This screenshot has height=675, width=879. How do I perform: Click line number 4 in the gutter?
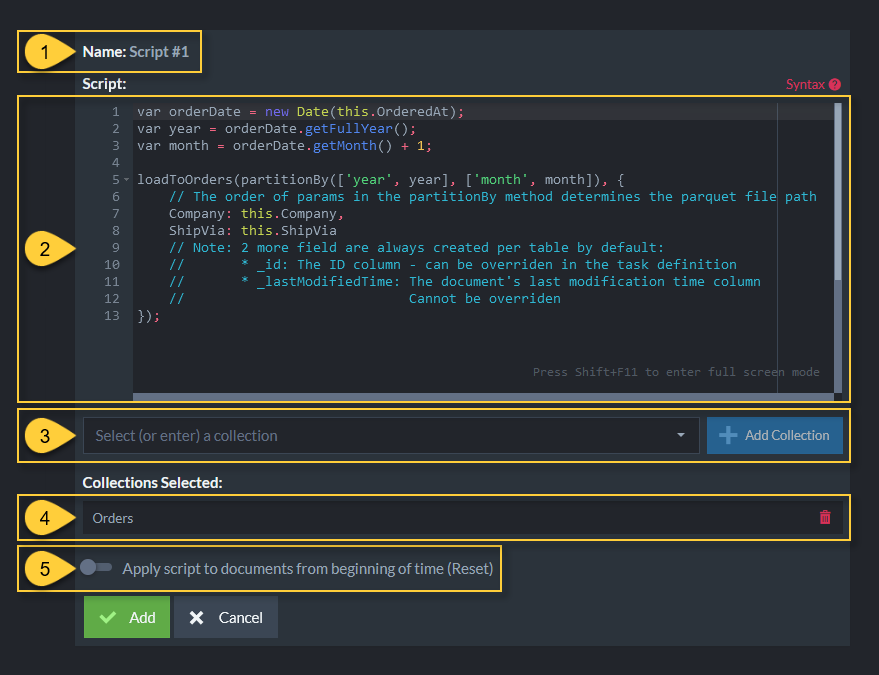click(115, 163)
